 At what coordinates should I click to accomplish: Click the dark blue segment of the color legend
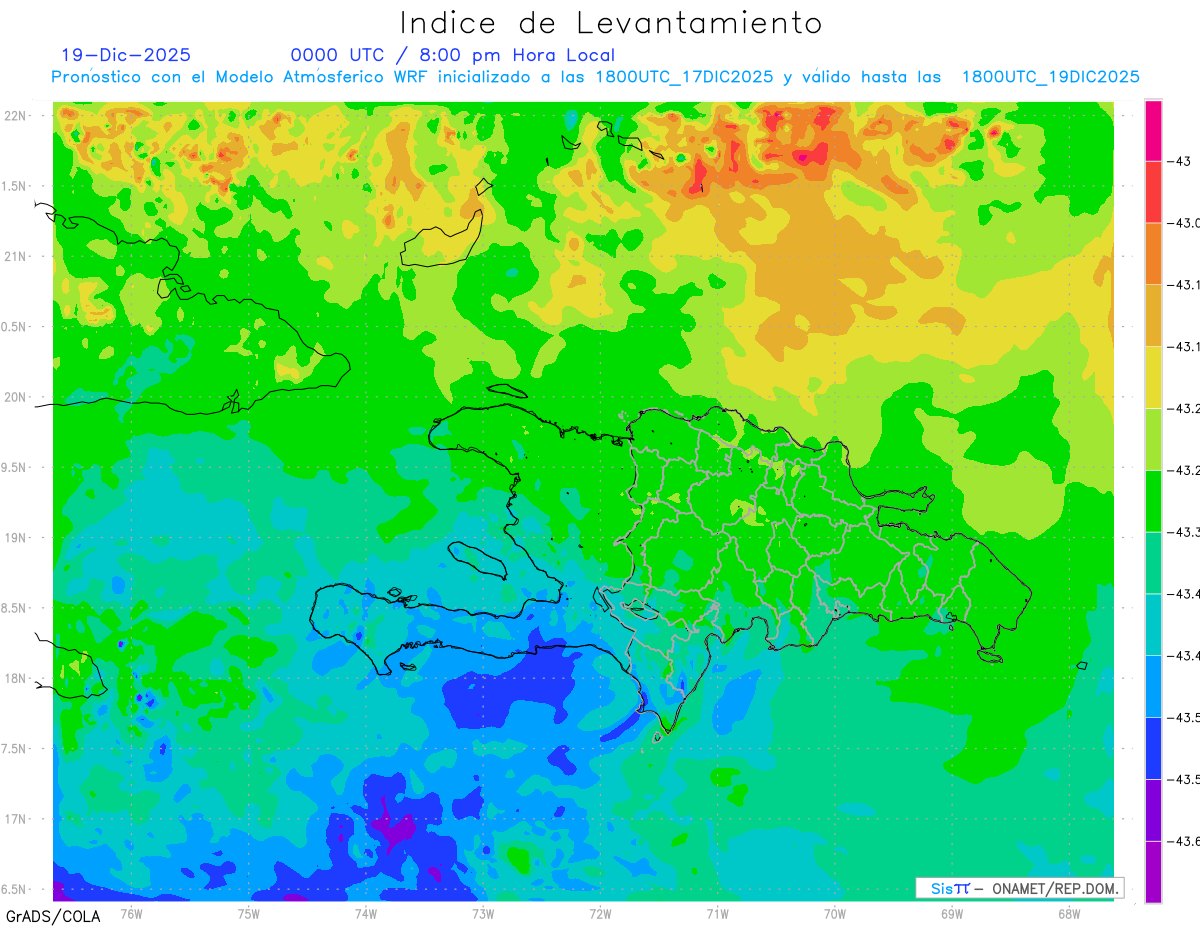[1153, 748]
